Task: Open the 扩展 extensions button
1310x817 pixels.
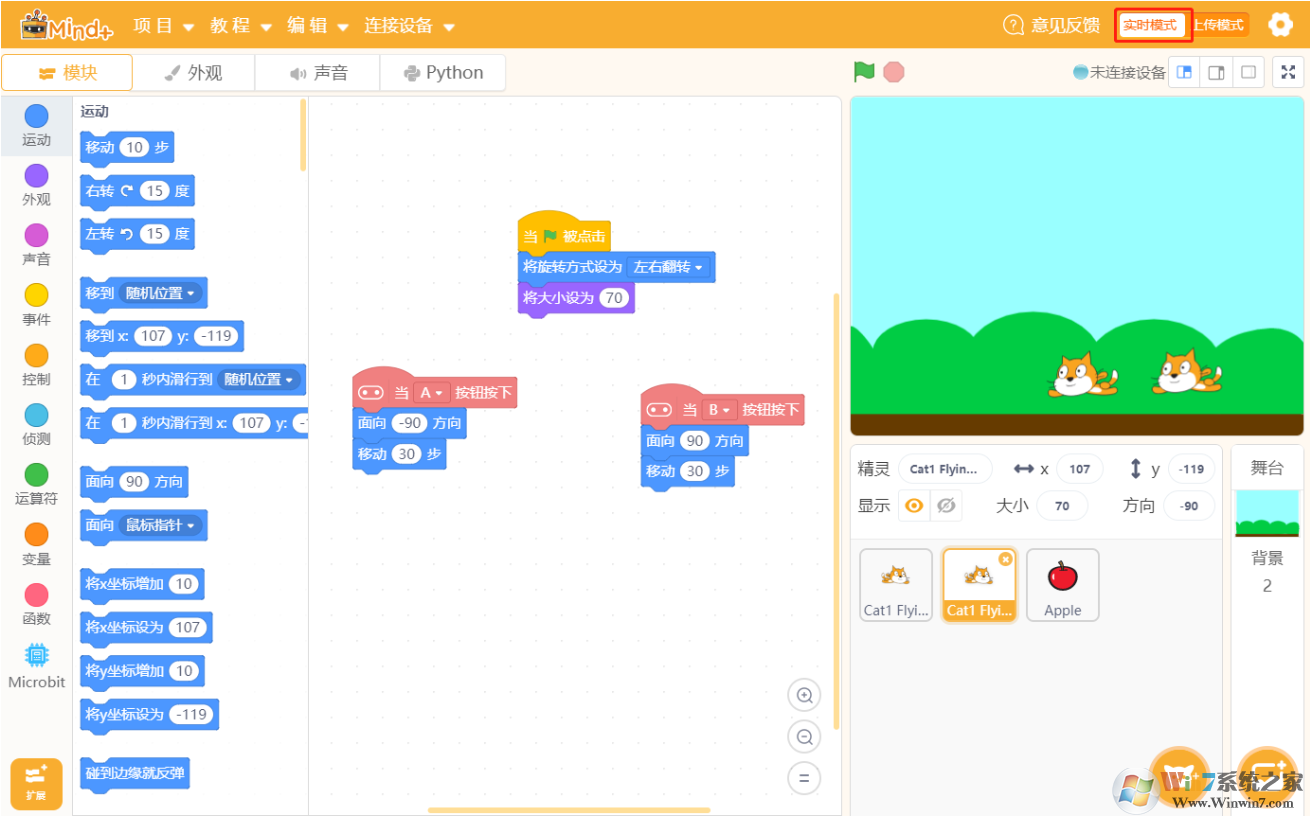Action: click(x=36, y=784)
